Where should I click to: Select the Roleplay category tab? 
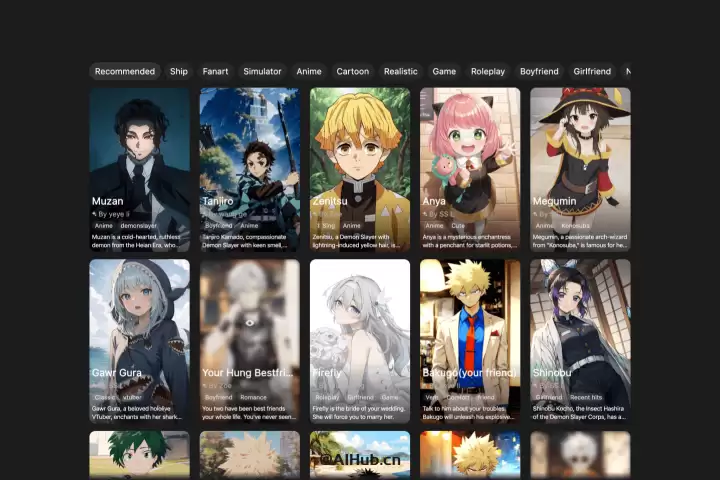tap(488, 71)
